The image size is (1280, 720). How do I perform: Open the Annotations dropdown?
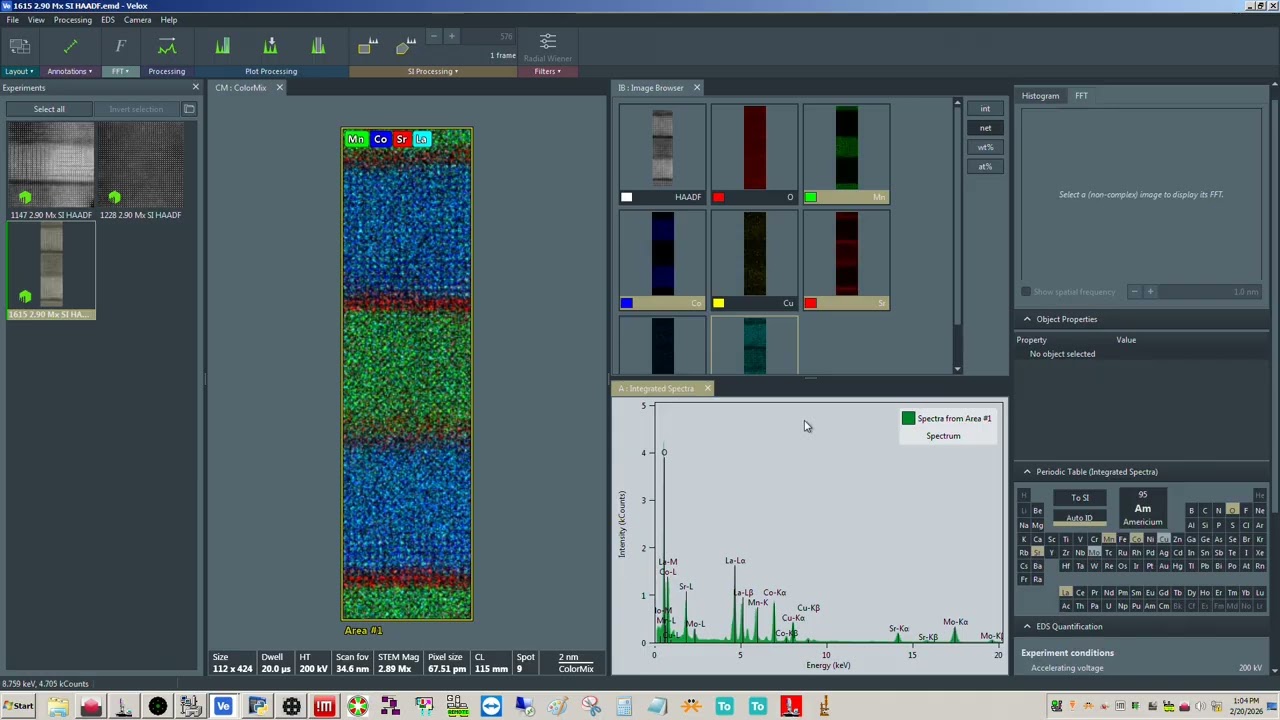pyautogui.click(x=70, y=71)
